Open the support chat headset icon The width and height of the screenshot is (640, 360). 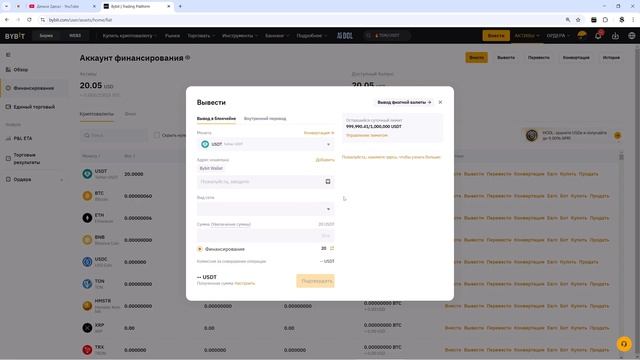click(x=624, y=344)
